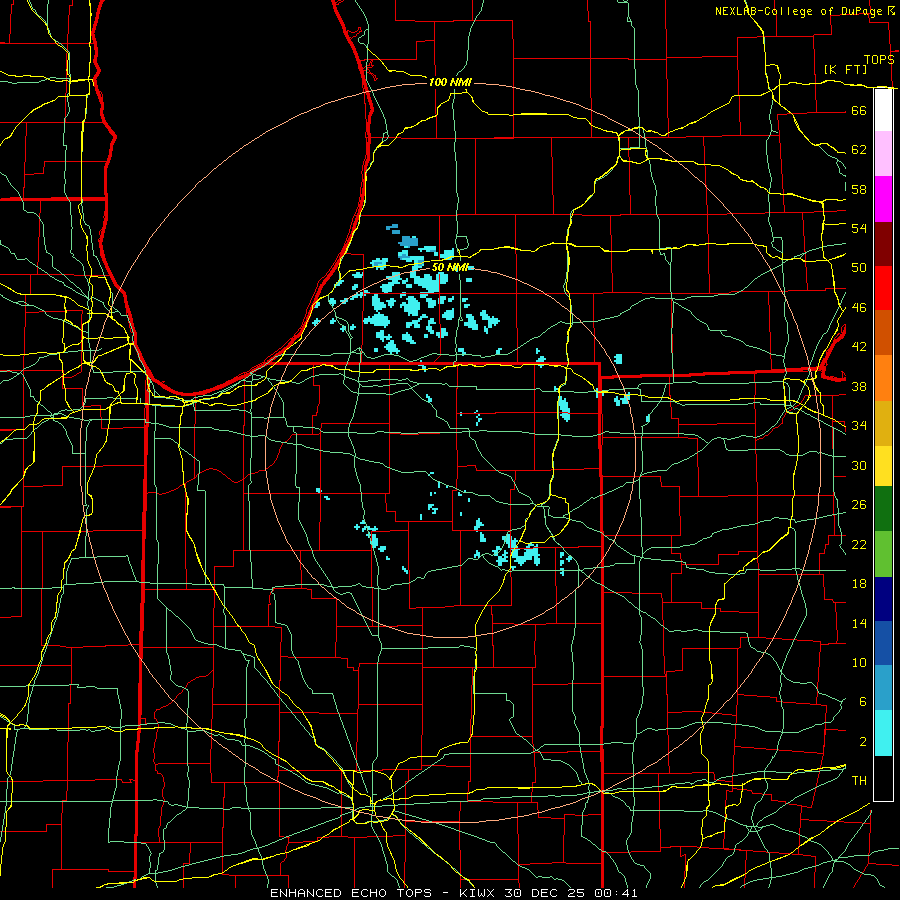Click the 30 DEC 25 date stamp

546,893
